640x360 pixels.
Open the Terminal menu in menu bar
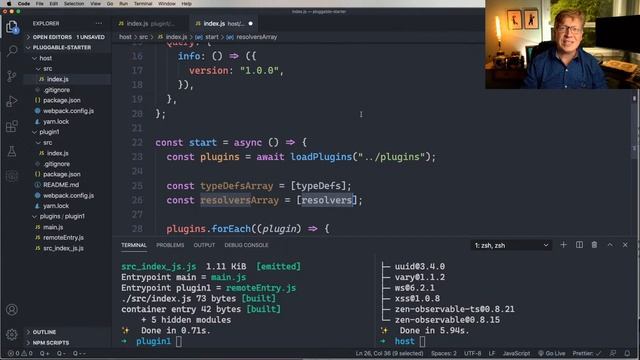(x=143, y=3)
